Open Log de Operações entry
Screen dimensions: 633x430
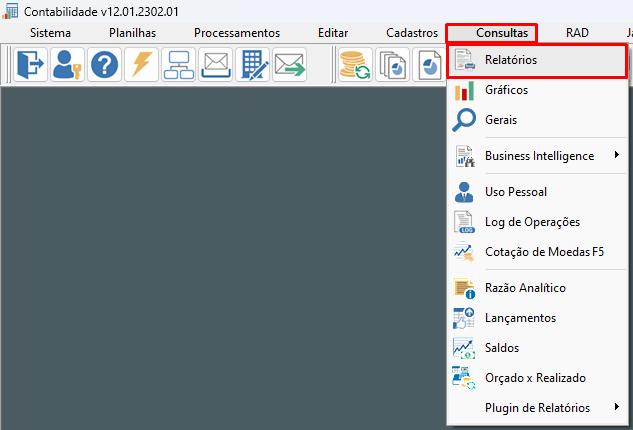[537, 222]
